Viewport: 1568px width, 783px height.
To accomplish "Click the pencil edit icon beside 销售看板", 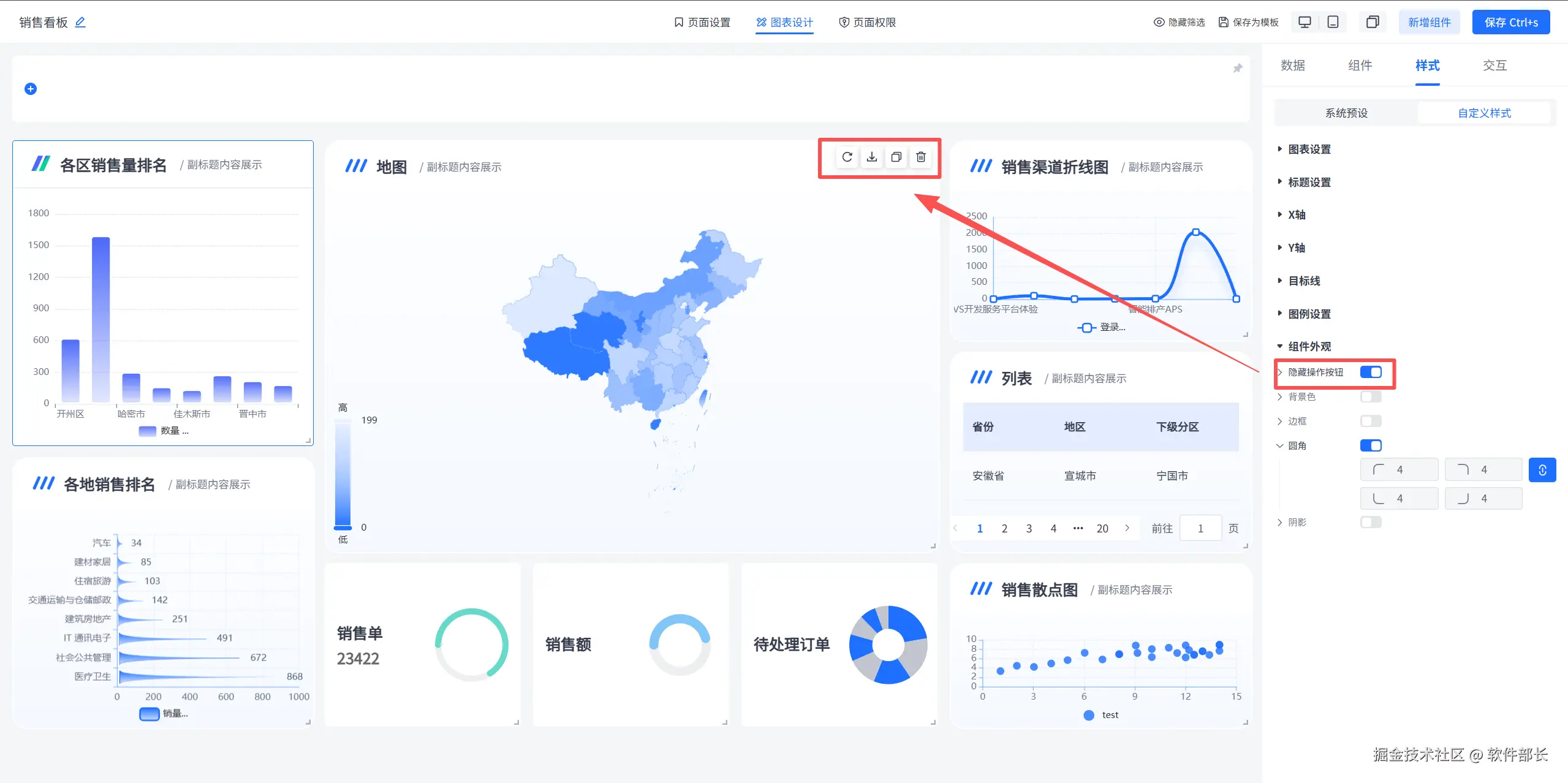I will click(80, 22).
